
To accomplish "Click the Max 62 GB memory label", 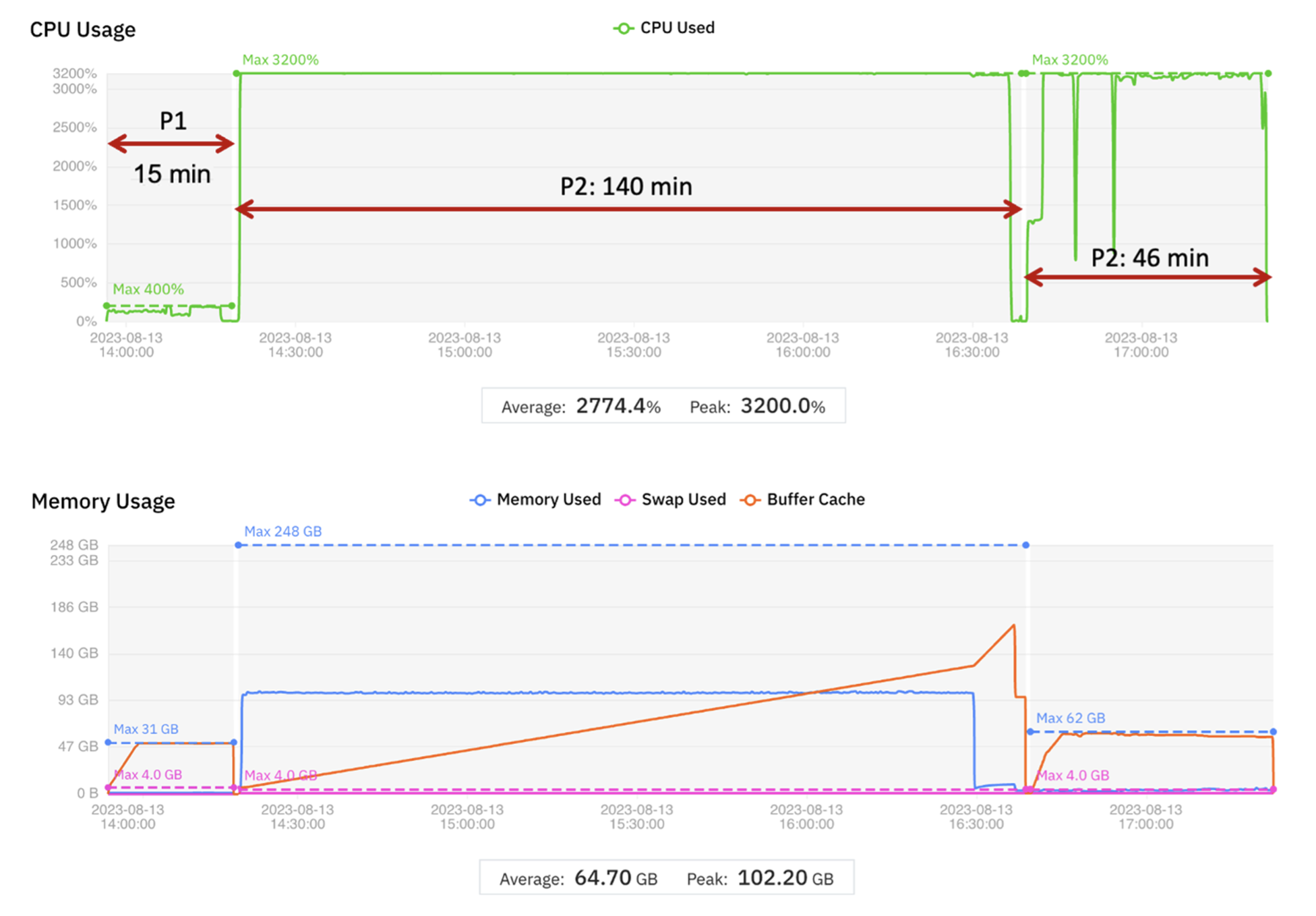I will [x=1070, y=718].
